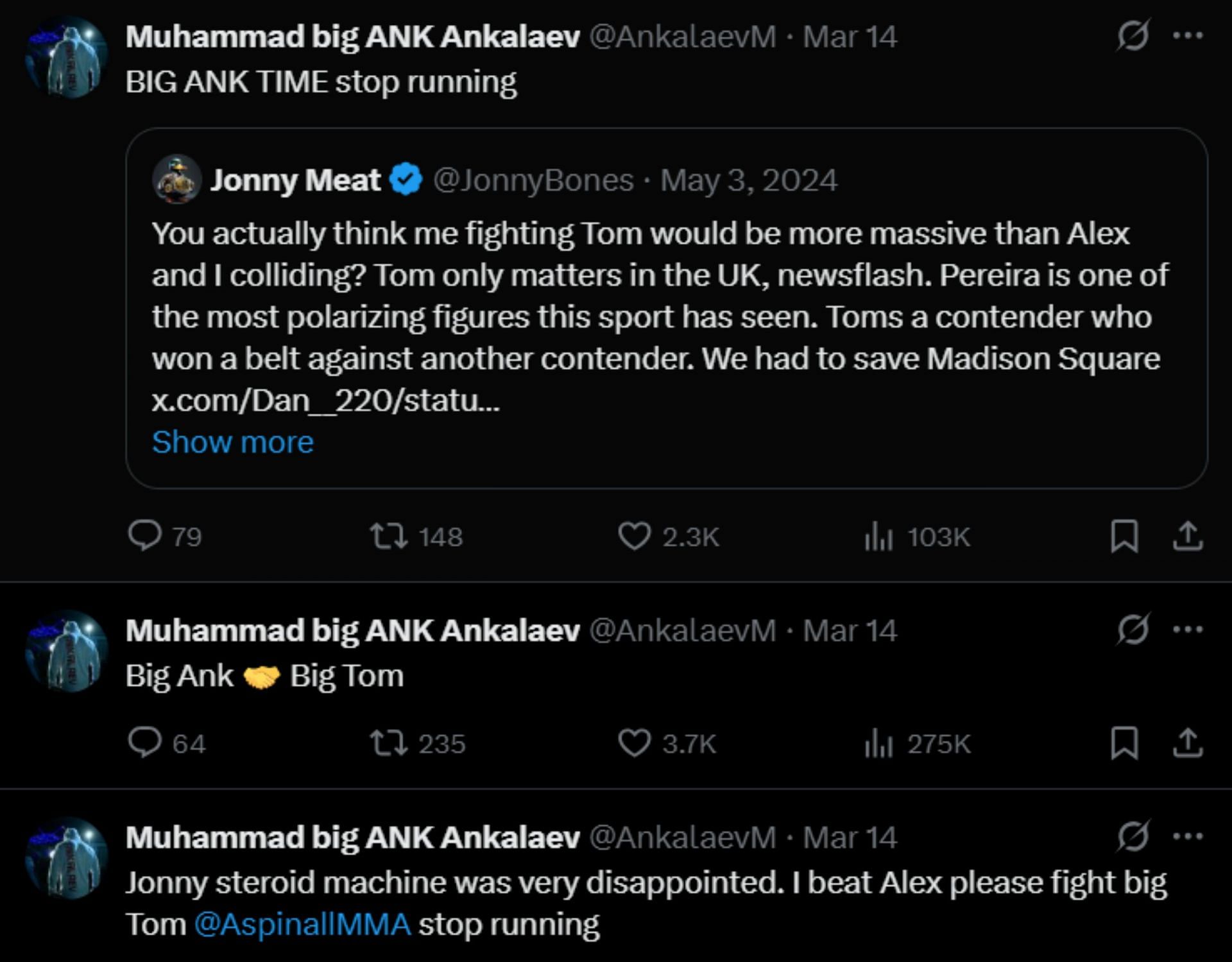Bookmark the "BIG ANK TIME" tweet
Image resolution: width=1232 pixels, height=962 pixels.
point(1124,536)
